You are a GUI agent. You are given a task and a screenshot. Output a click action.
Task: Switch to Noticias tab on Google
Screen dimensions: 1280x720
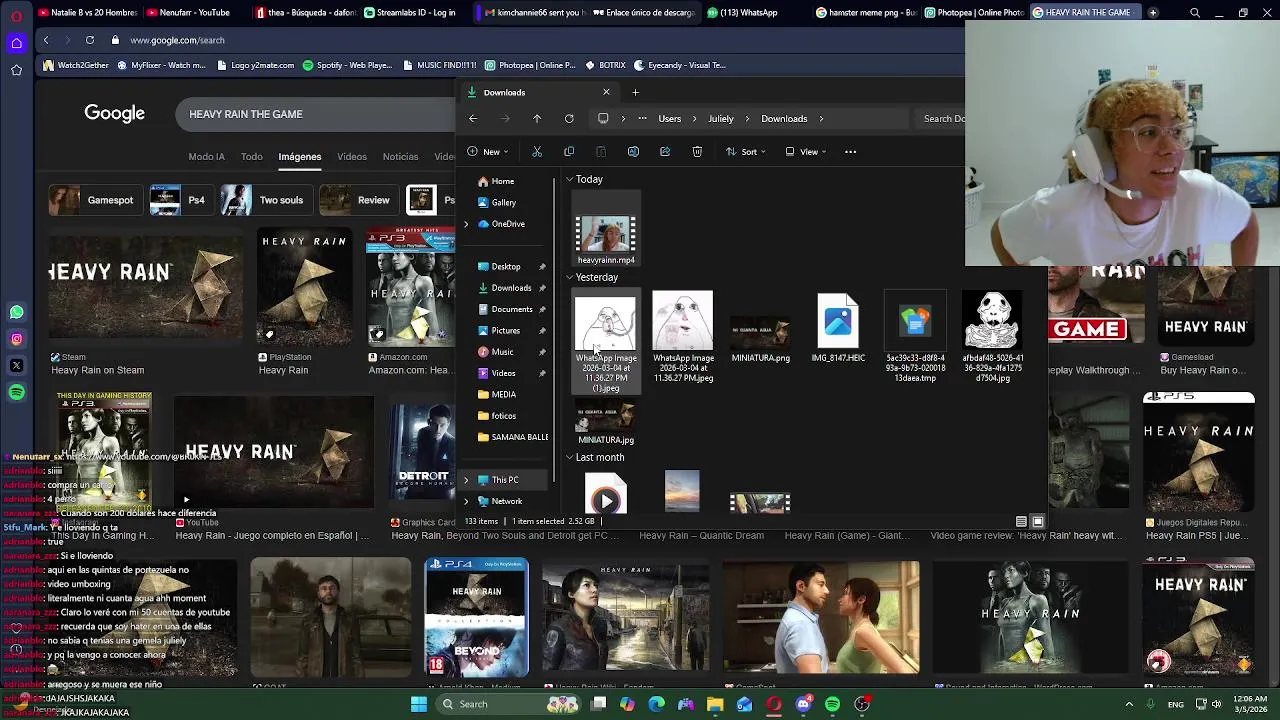point(401,157)
